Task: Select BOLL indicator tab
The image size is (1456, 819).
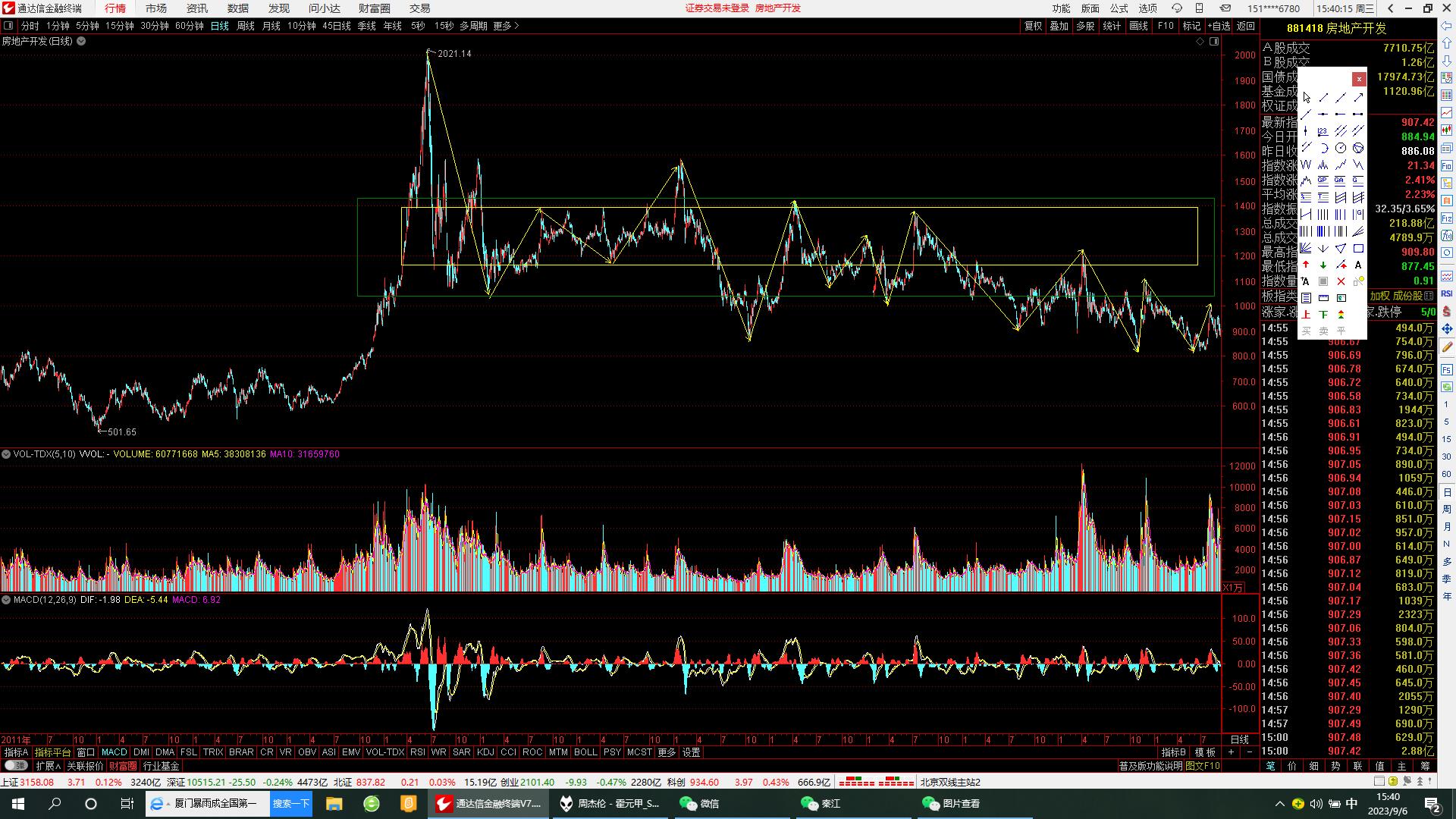Action: coord(585,752)
